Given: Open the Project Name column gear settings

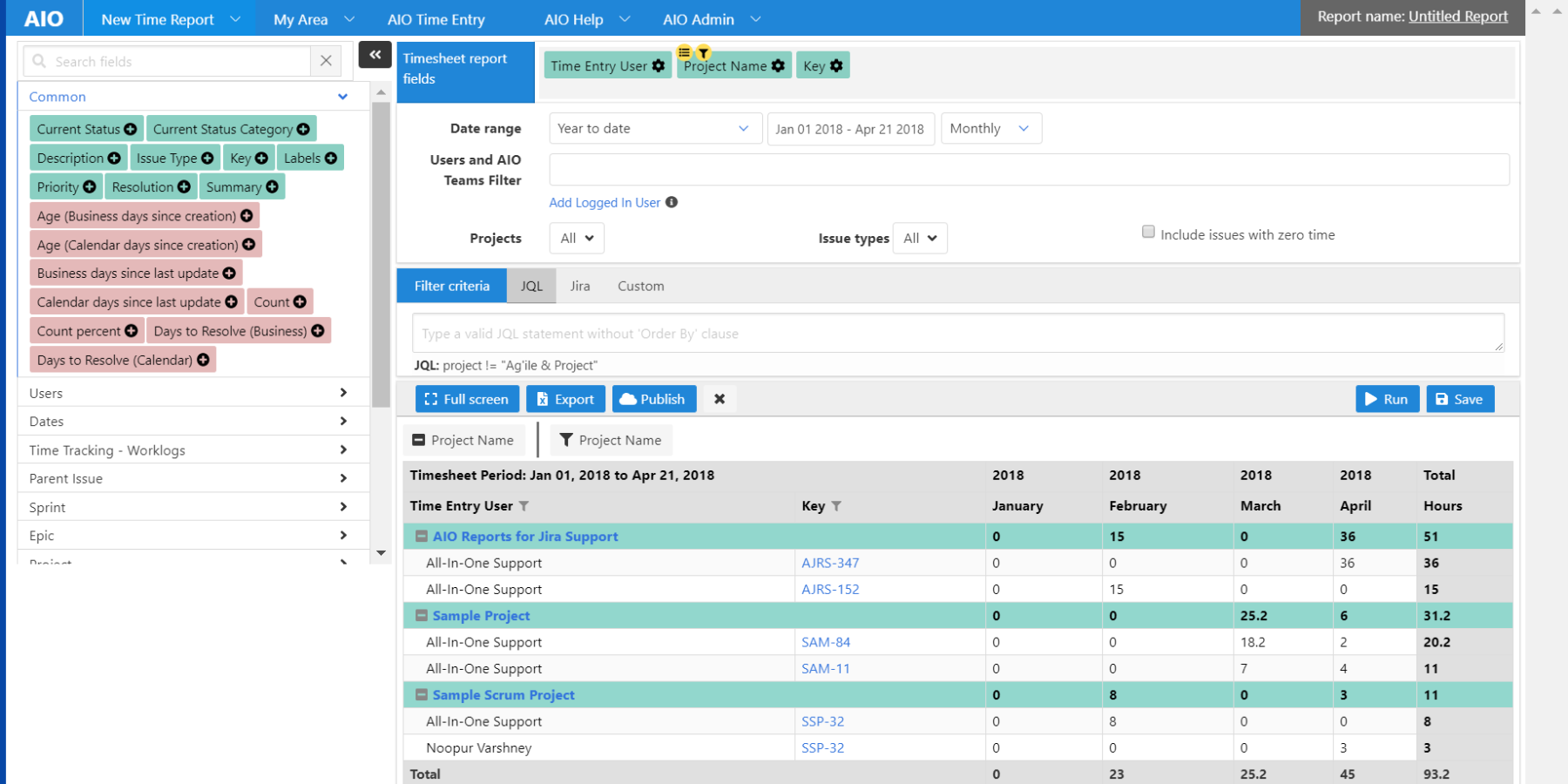Looking at the screenshot, I should click(778, 65).
